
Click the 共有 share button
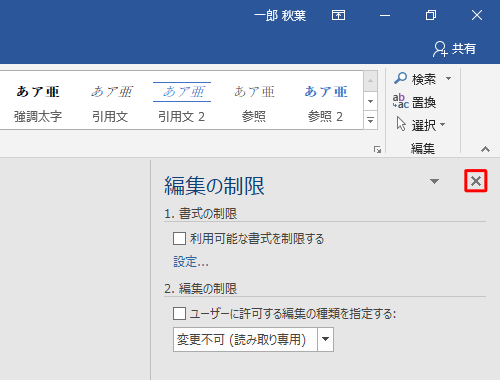[454, 49]
